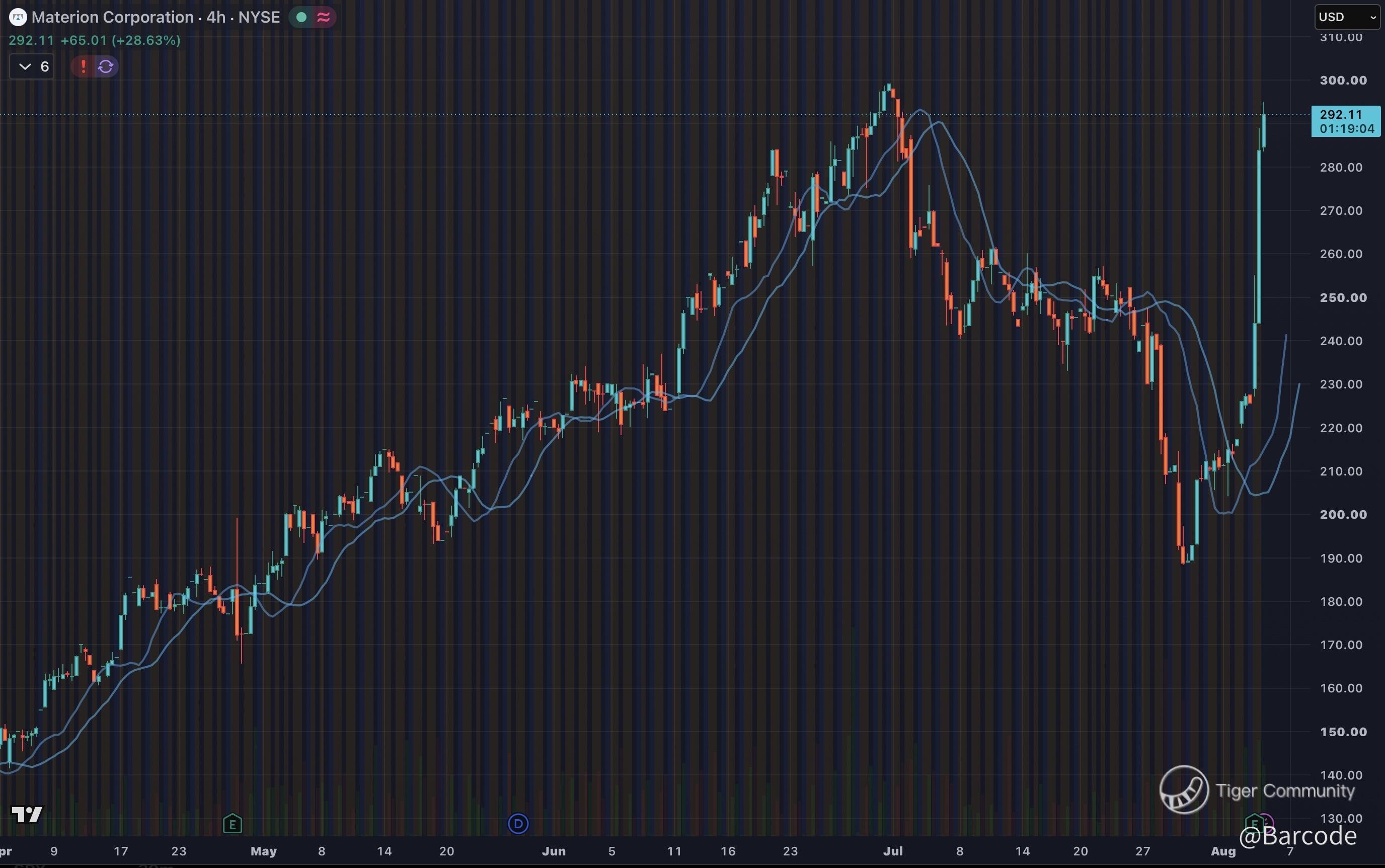
Task: Click the green E earnings marker near May
Action: click(x=233, y=824)
